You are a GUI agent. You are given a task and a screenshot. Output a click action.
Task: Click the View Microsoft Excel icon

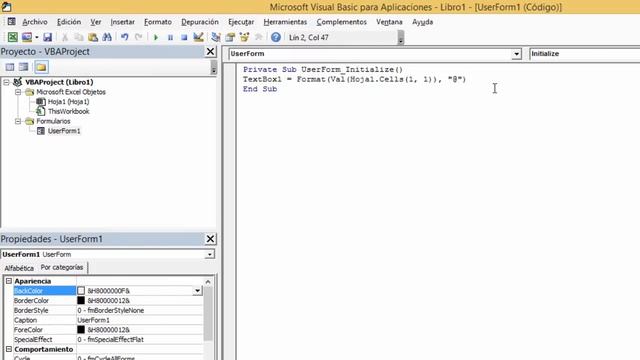13,37
